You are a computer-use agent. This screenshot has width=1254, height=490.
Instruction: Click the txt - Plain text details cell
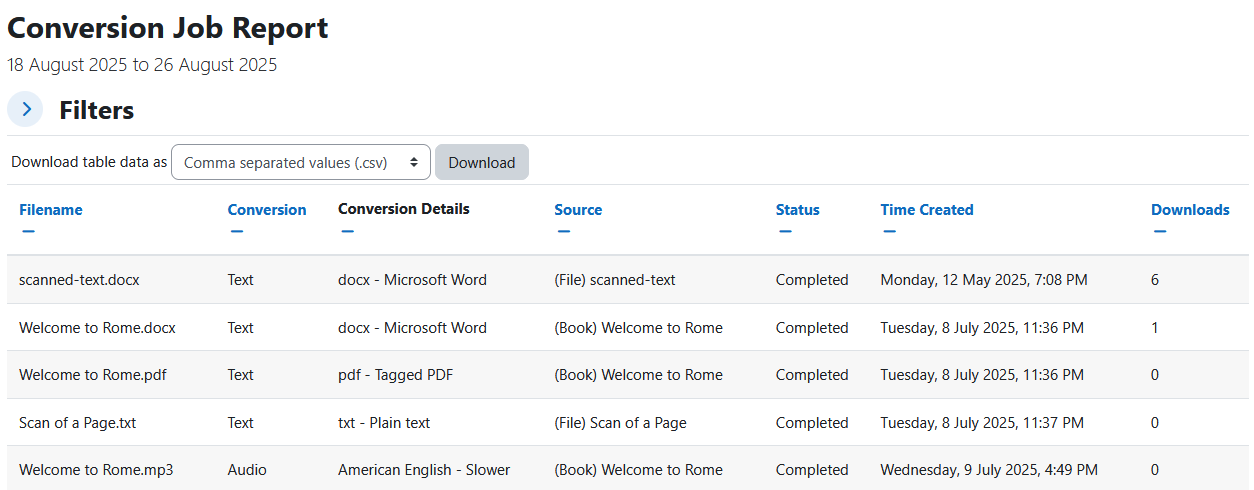(x=384, y=423)
